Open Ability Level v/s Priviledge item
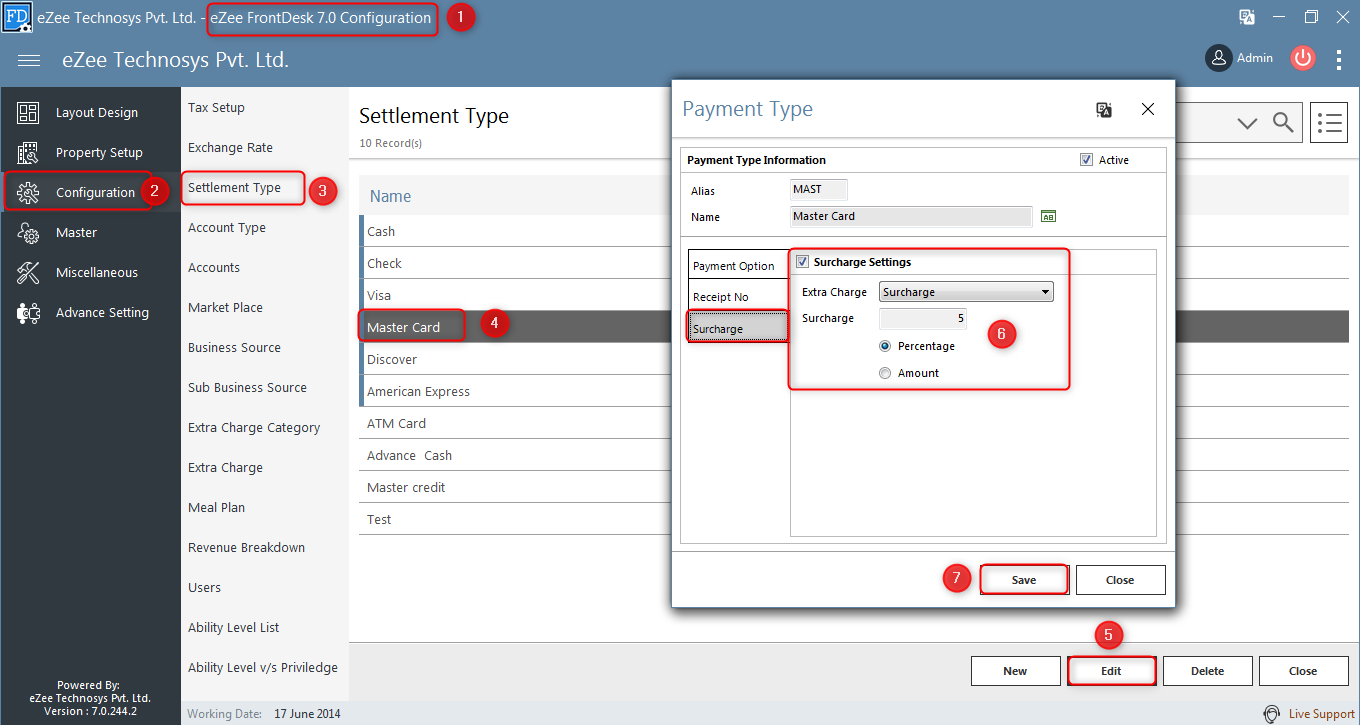This screenshot has height=725, width=1360. pos(263,668)
